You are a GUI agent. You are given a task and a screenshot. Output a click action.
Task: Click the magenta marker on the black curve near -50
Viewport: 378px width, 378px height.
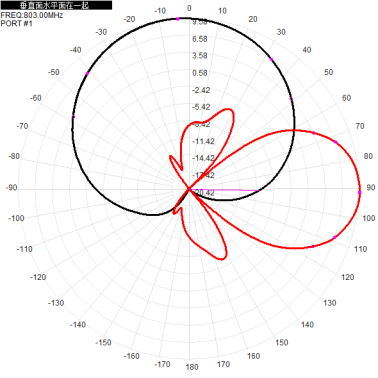(x=87, y=73)
